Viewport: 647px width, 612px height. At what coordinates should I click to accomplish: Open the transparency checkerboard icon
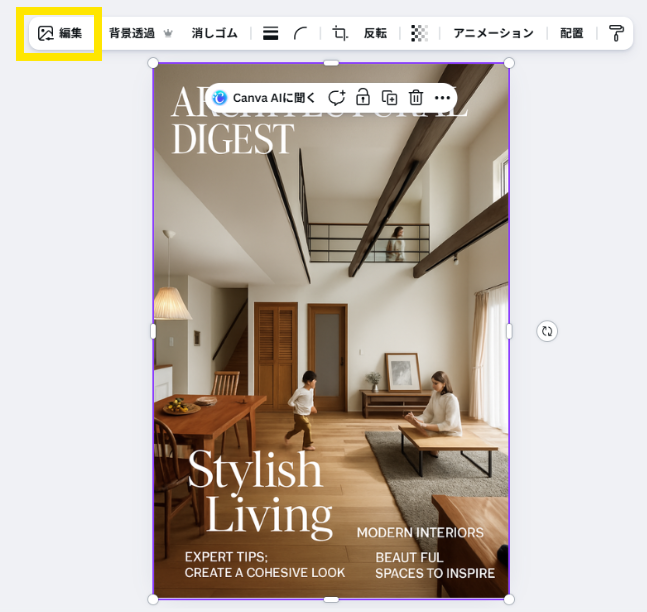419,33
